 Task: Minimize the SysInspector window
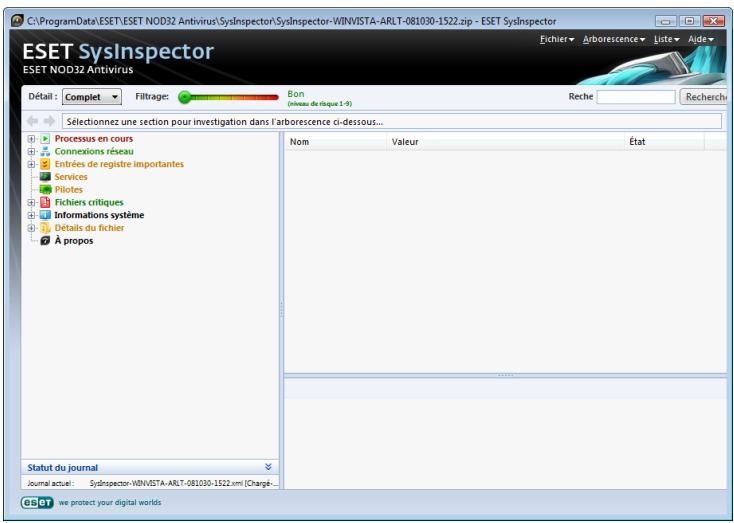pos(666,21)
